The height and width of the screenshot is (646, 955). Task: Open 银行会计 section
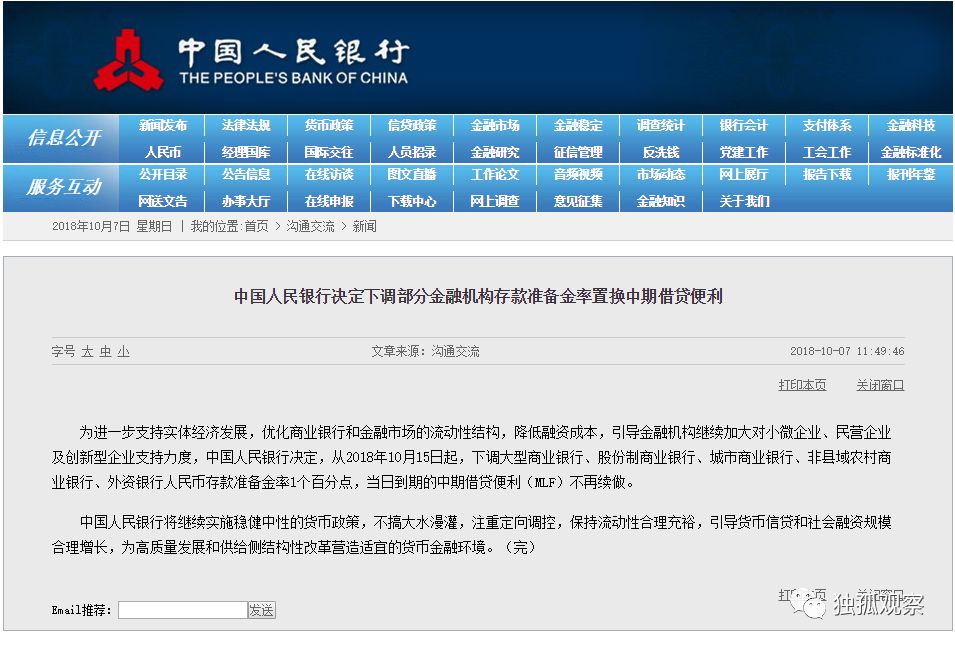(x=744, y=126)
